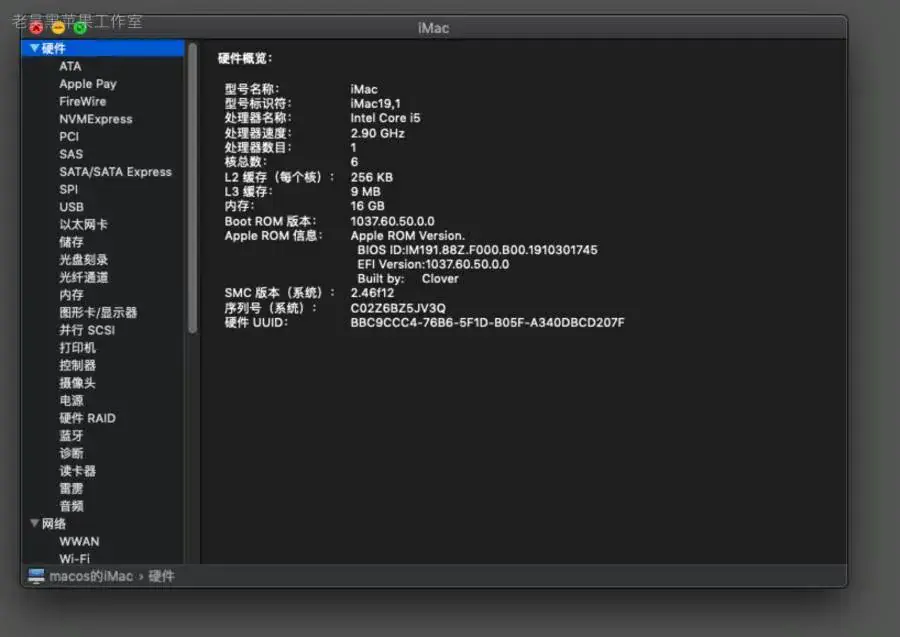The image size is (900, 637).
Task: Select 诊断 in the sidebar
Action: [x=71, y=453]
